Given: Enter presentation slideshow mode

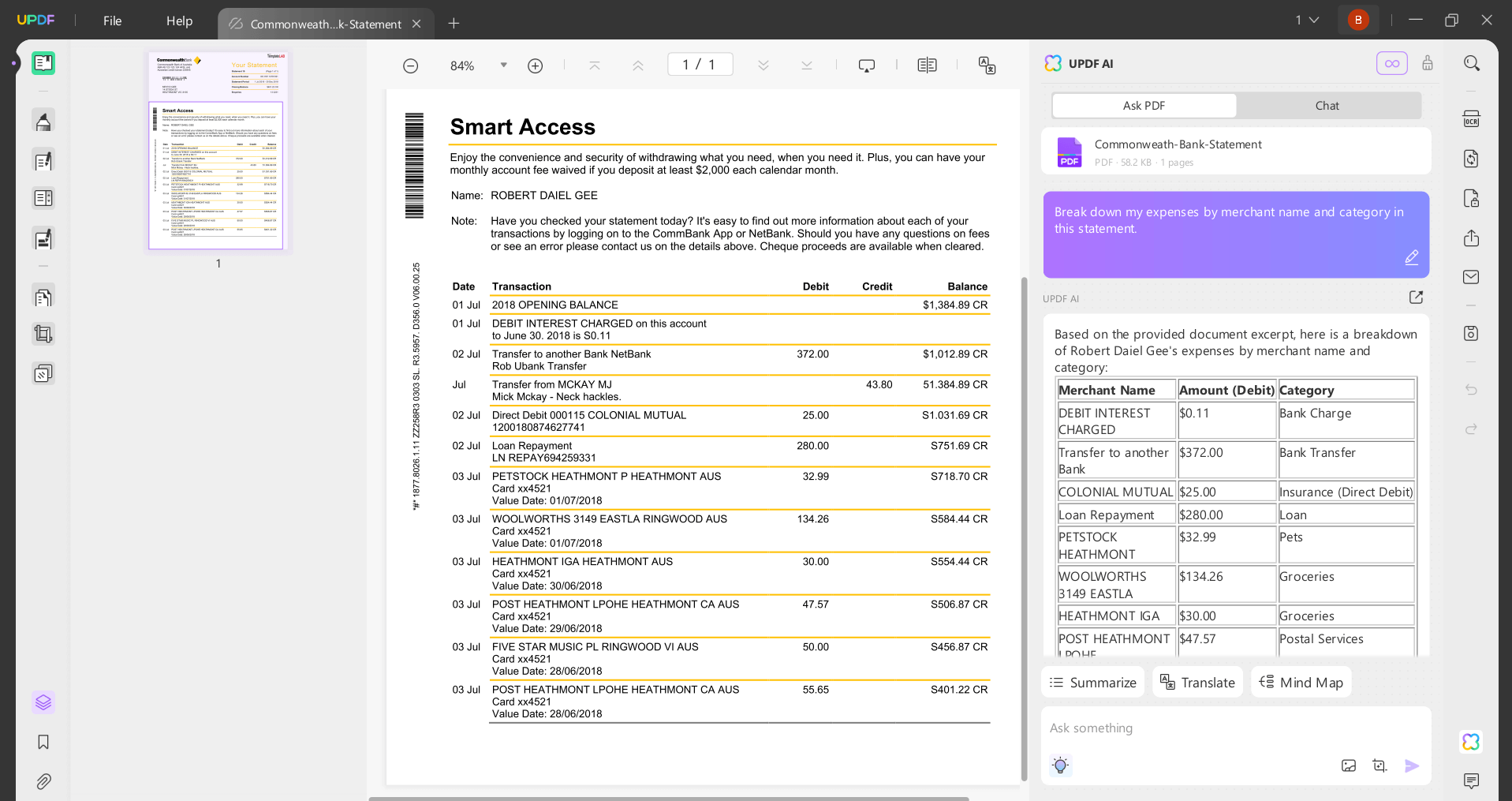Looking at the screenshot, I should pyautogui.click(x=866, y=65).
